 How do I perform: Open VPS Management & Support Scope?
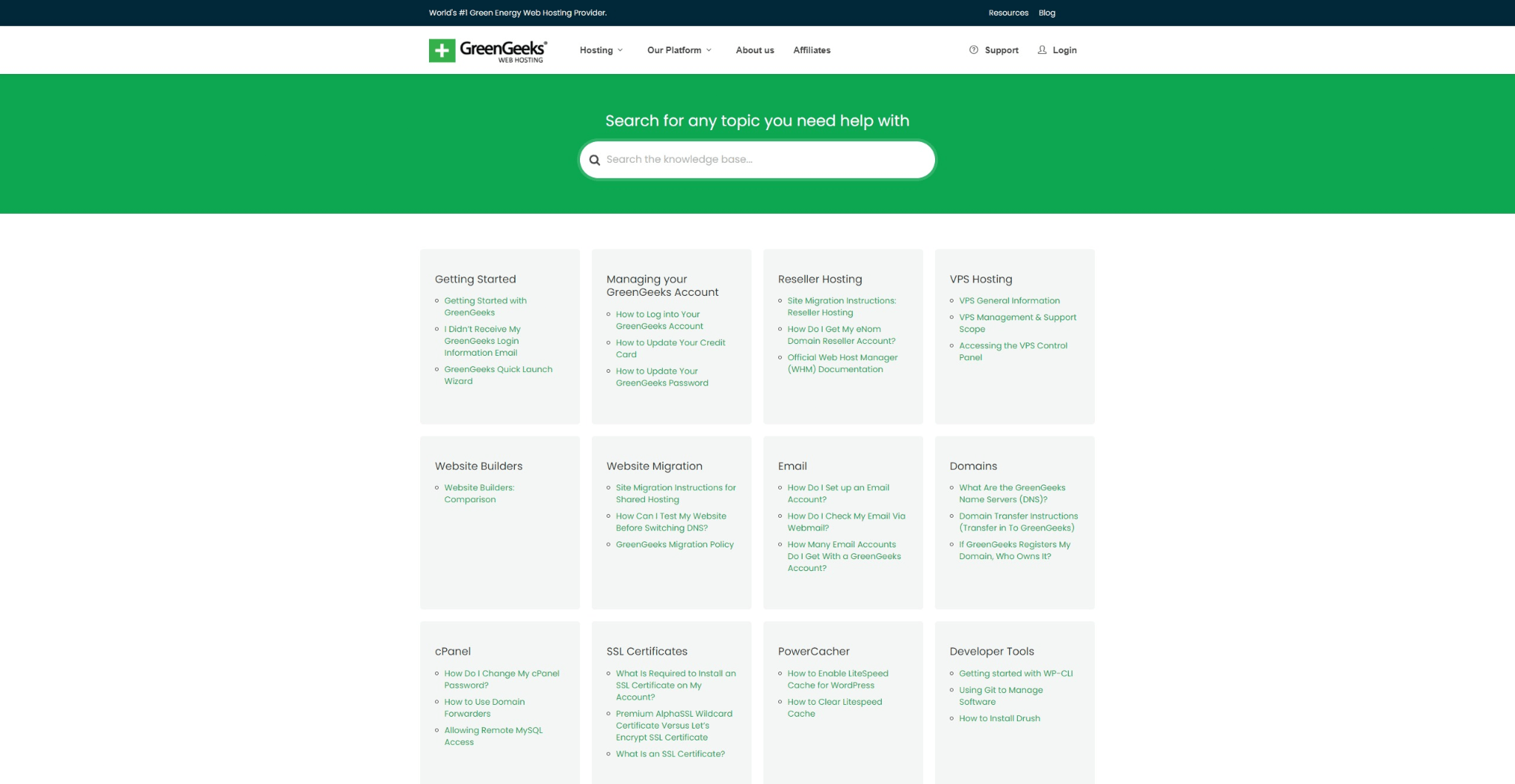coord(1017,323)
